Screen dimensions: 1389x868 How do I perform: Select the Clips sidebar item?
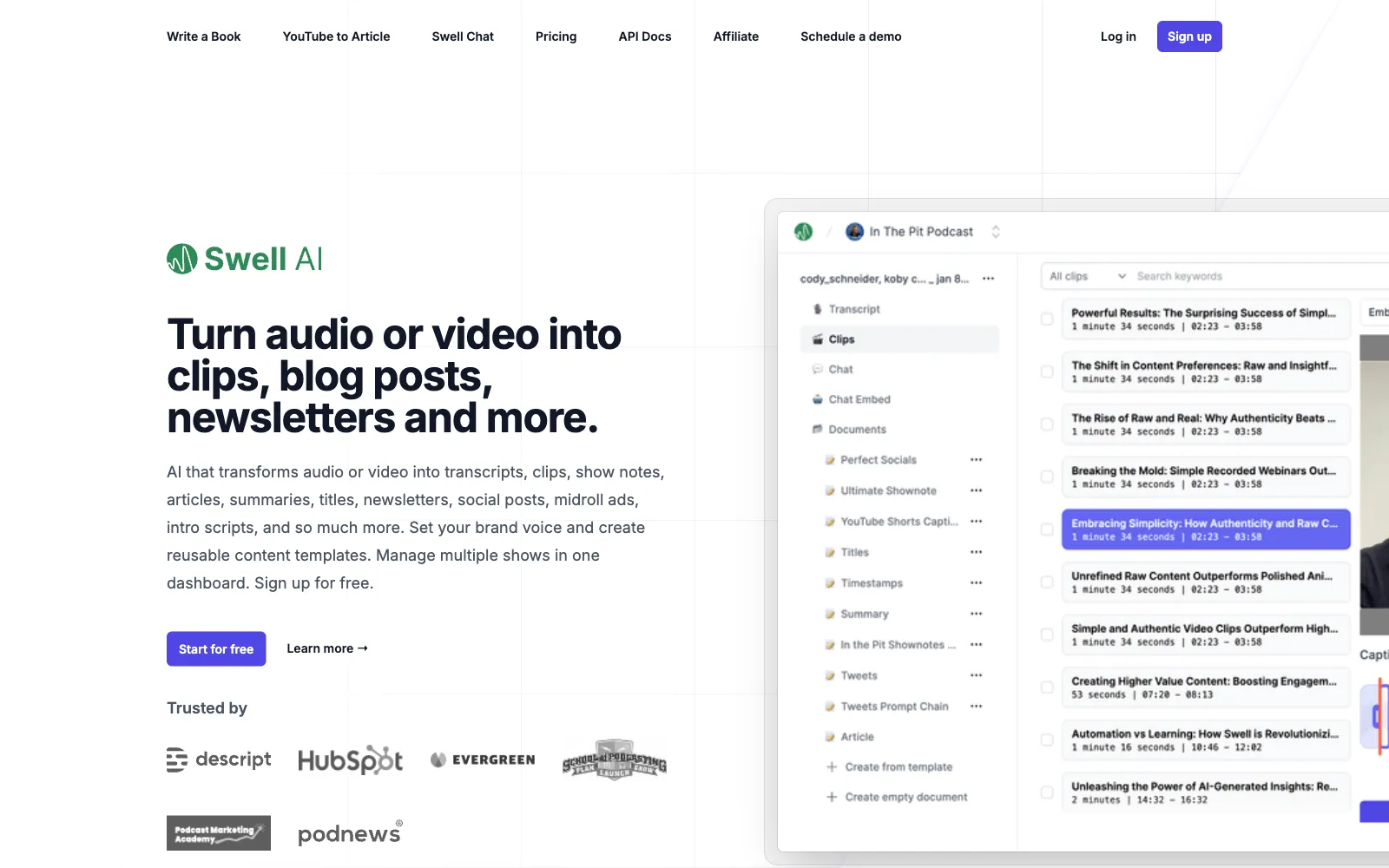point(899,339)
